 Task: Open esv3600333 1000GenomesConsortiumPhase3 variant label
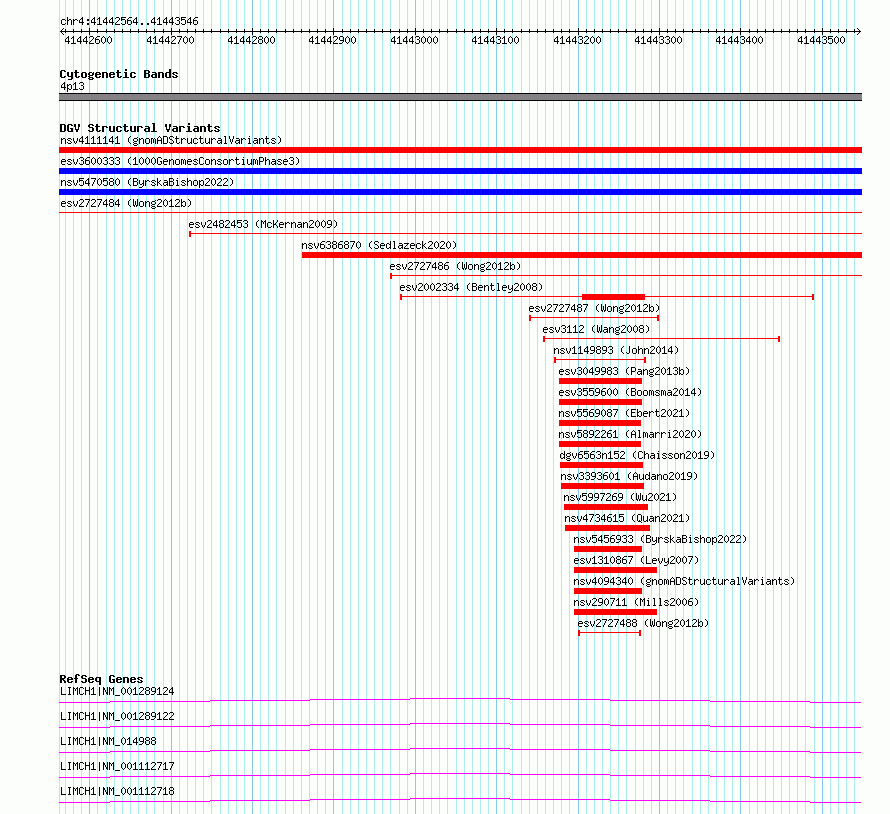tap(180, 161)
